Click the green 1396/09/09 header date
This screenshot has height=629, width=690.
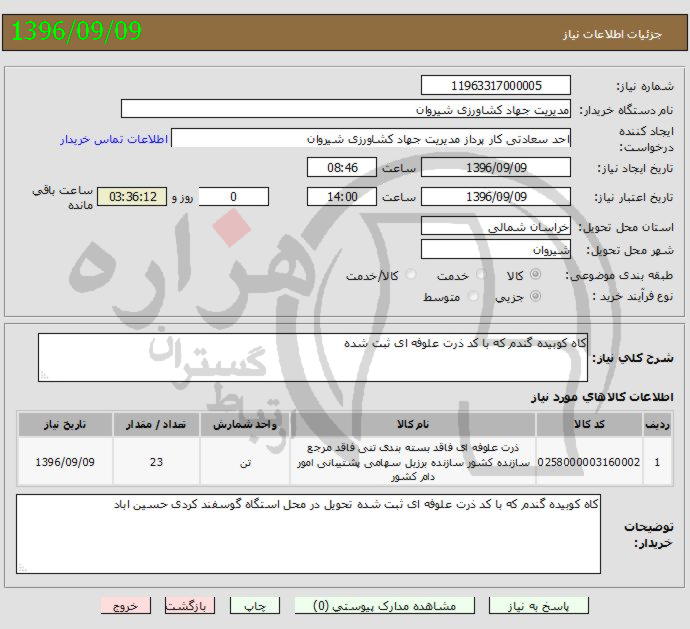pos(76,31)
